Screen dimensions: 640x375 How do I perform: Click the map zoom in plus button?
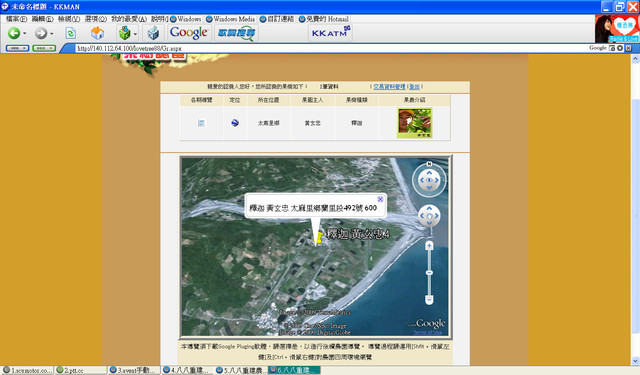coord(429,246)
